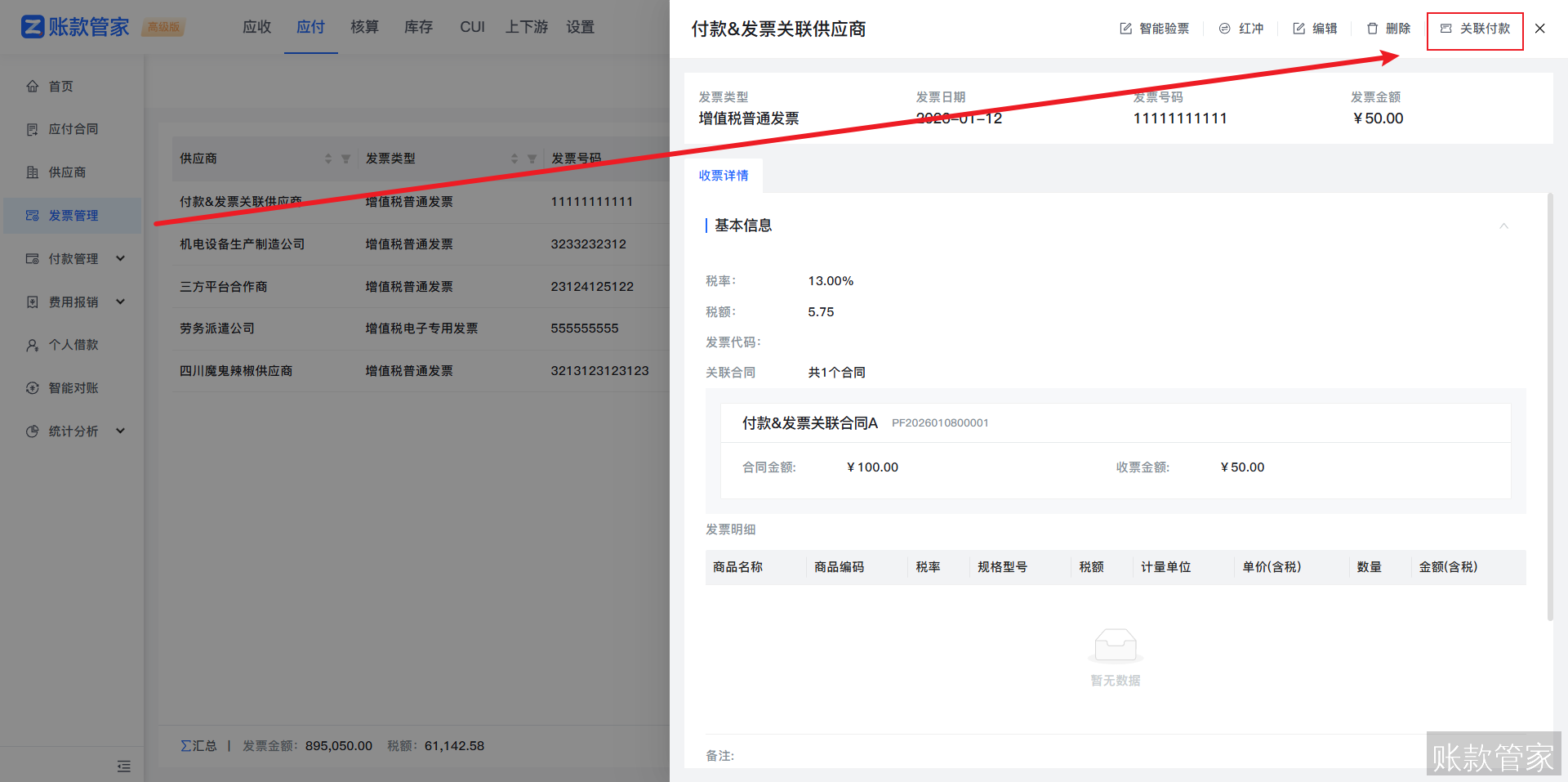Select the 发票管理 sidebar icon
Viewport: 1568px width, 782px height.
[x=32, y=216]
